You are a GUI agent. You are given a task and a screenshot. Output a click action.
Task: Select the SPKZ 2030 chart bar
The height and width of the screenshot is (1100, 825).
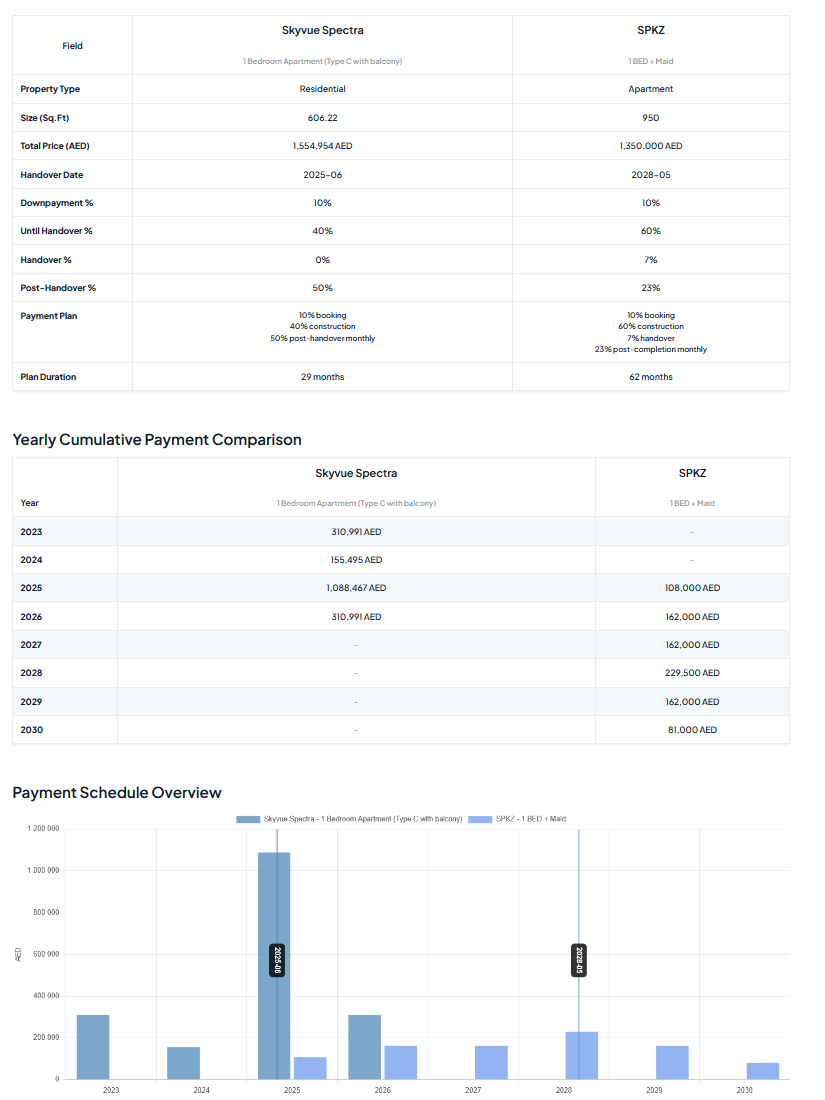pyautogui.click(x=763, y=1071)
